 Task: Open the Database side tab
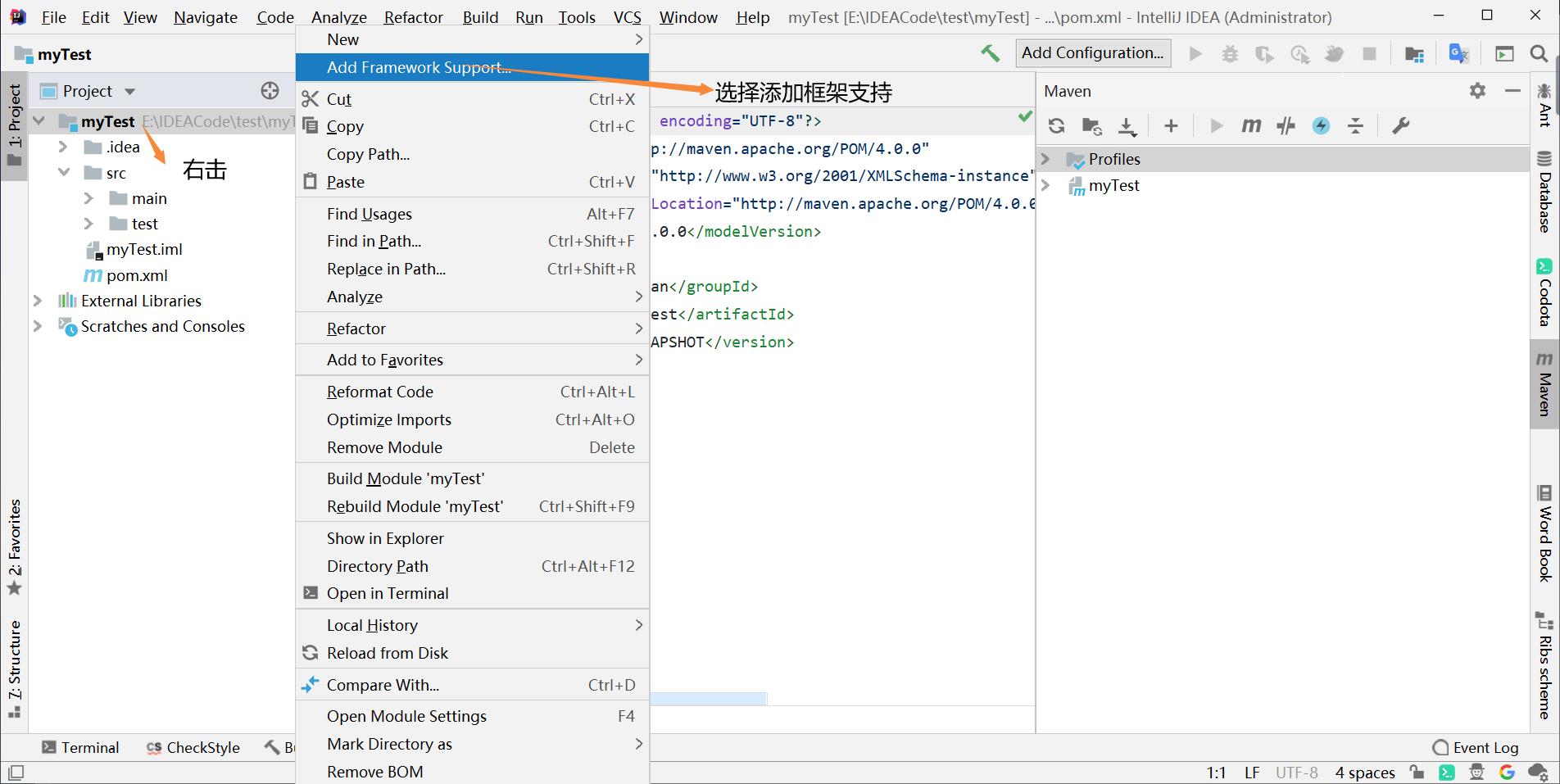pos(1544,192)
